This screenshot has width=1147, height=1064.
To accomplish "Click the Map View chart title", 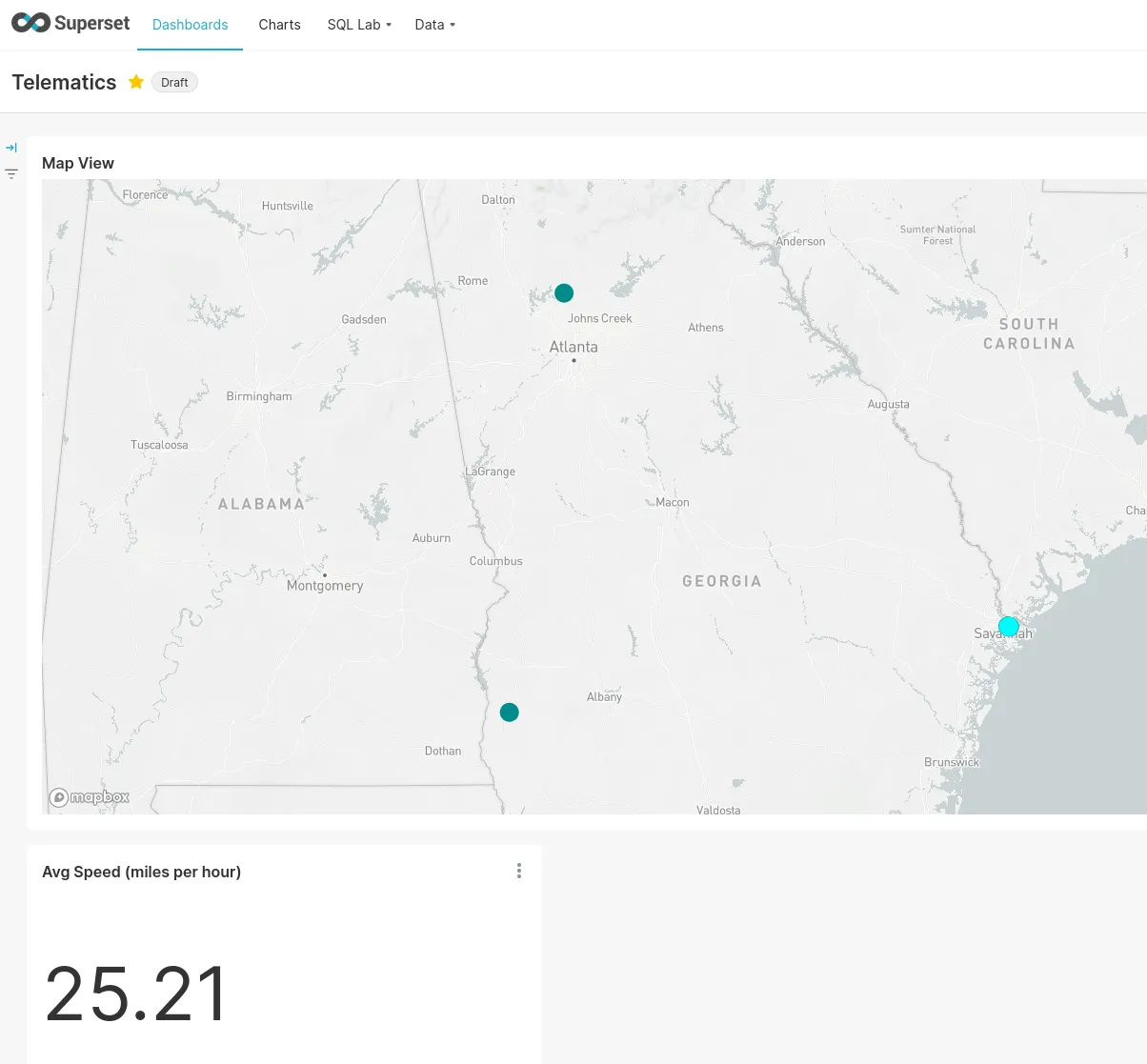I will pos(78,163).
